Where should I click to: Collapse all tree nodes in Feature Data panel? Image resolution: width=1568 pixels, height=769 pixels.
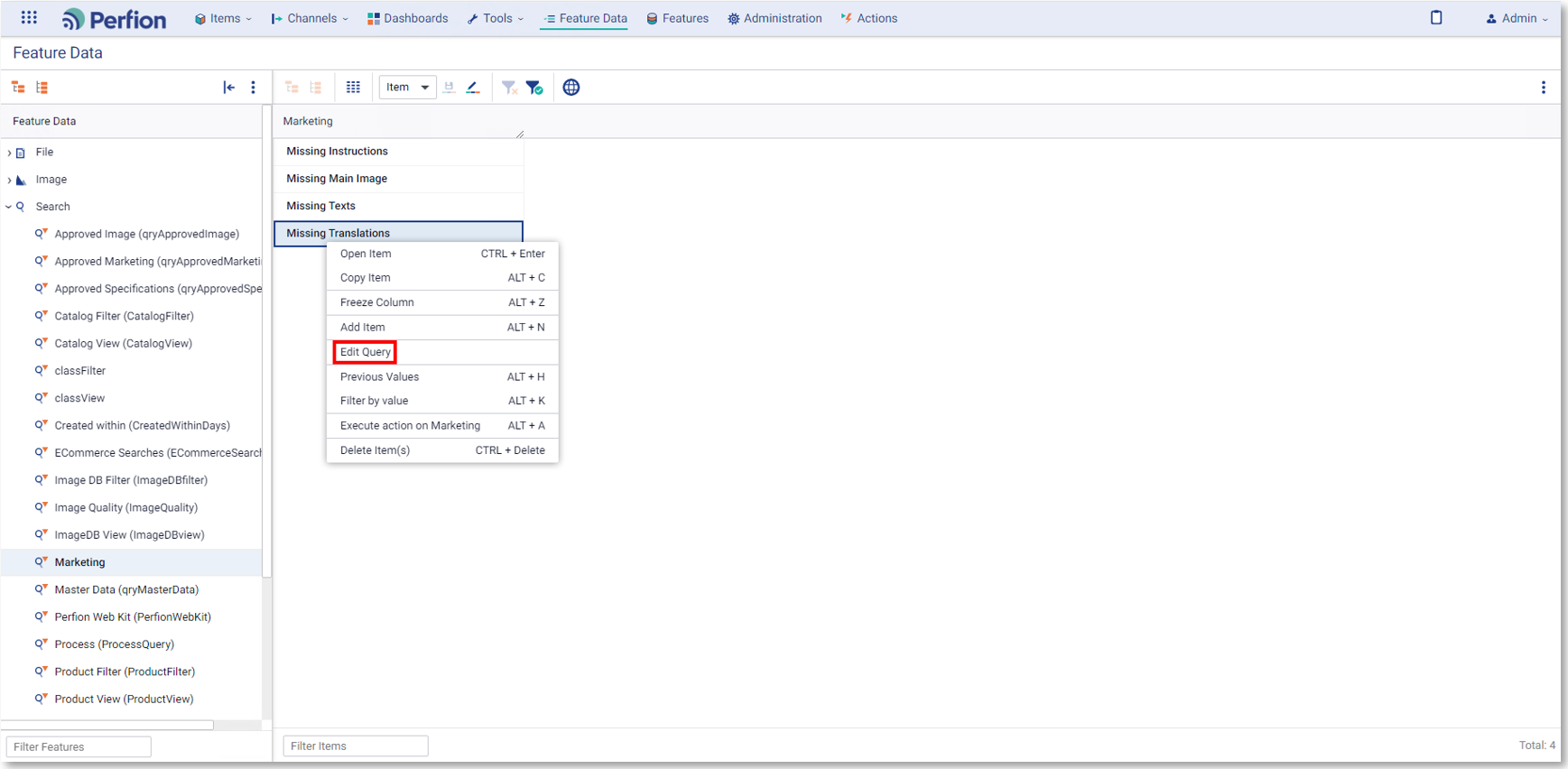click(x=42, y=88)
